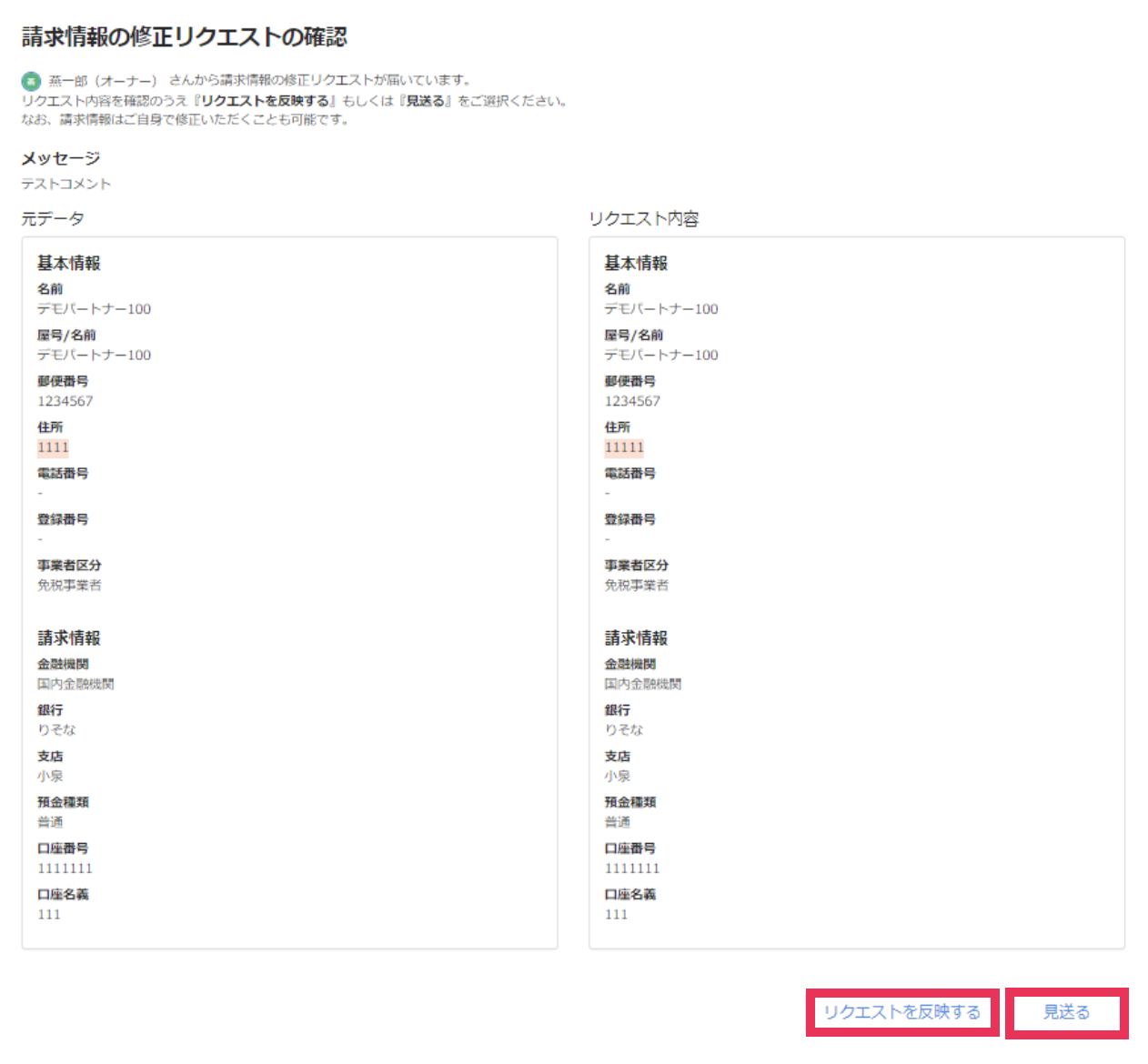Viewport: 1148px width, 1064px height.
Task: Click deposit type 普通 in 元データ
Action: click(50, 822)
